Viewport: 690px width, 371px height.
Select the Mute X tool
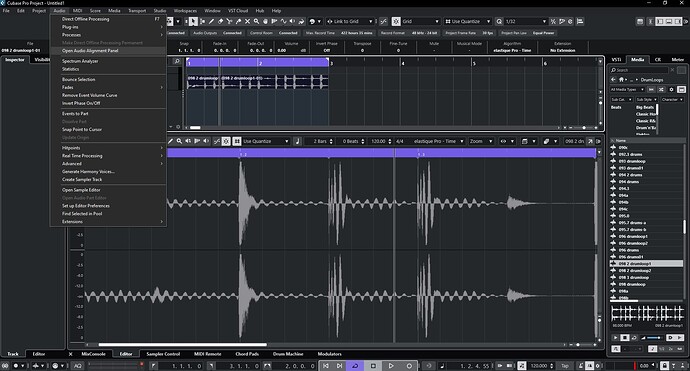(x=247, y=21)
